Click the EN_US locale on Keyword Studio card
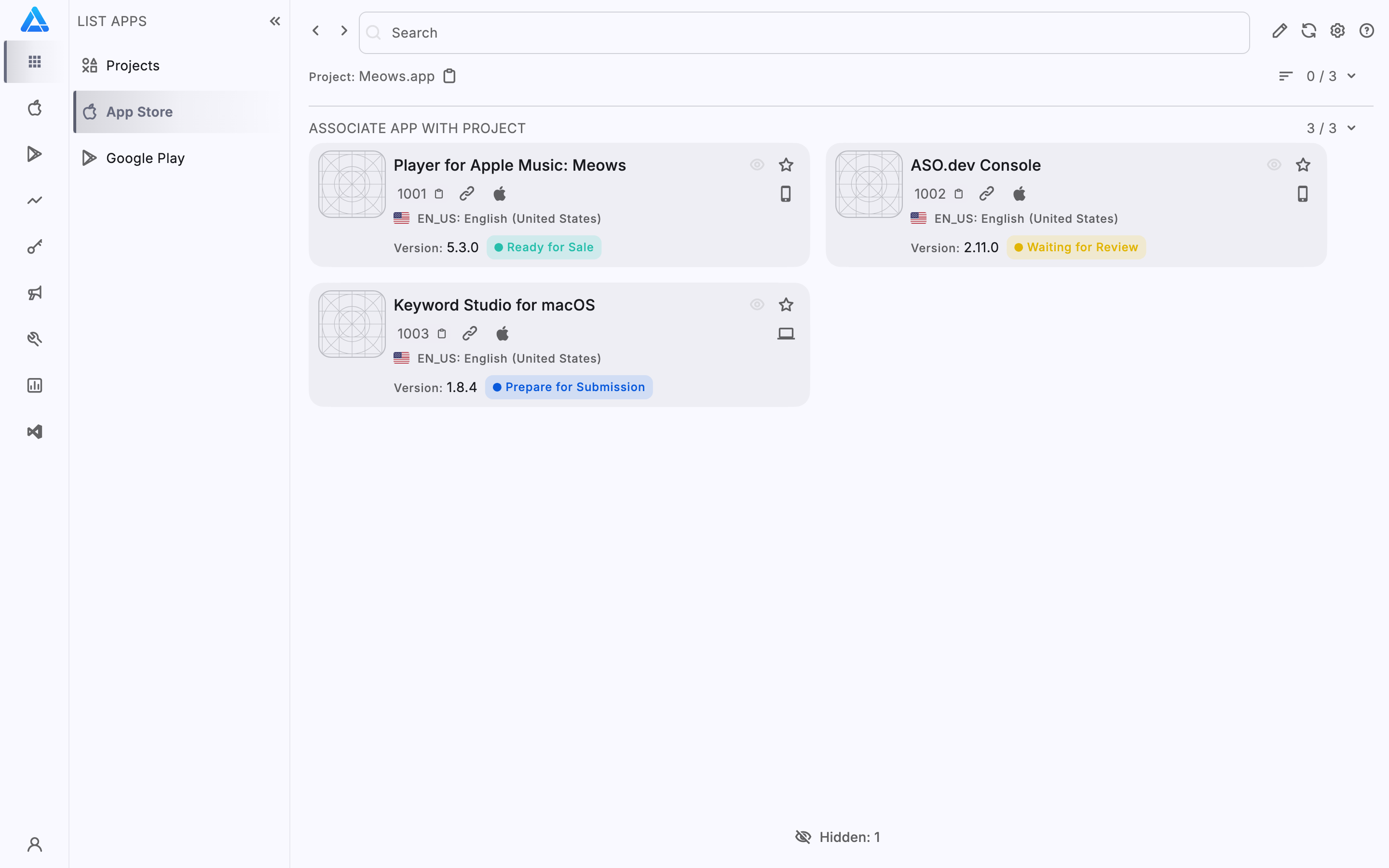Image resolution: width=1389 pixels, height=868 pixels. [x=498, y=358]
